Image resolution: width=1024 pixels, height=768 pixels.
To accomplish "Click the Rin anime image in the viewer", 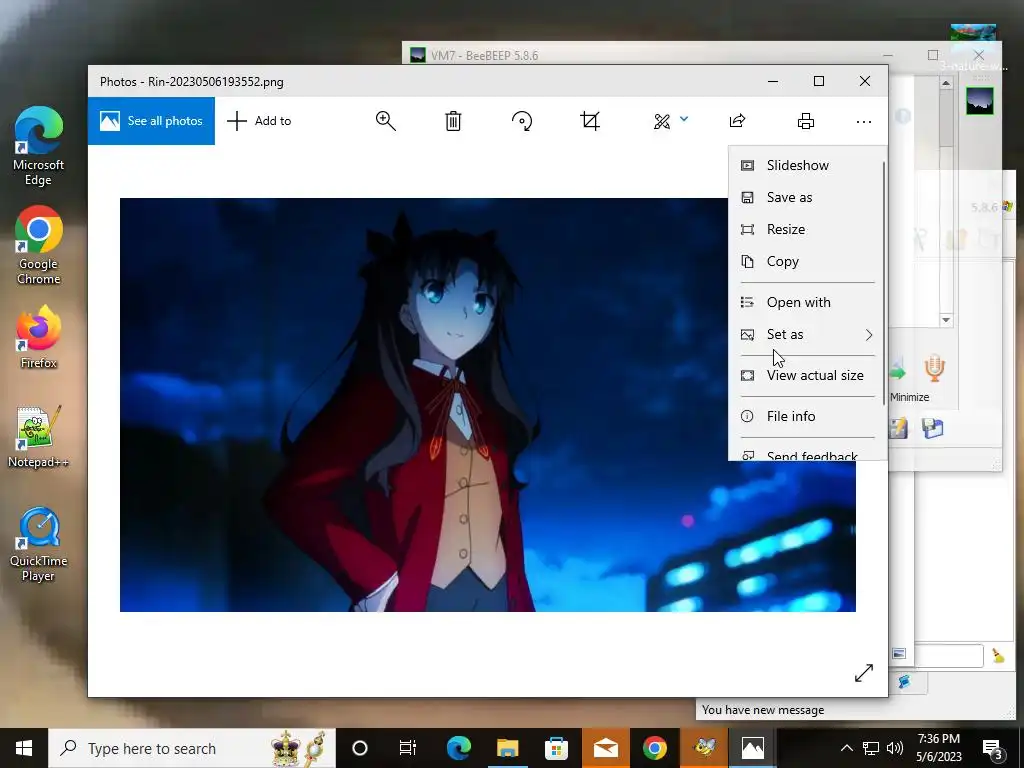I will [x=488, y=405].
